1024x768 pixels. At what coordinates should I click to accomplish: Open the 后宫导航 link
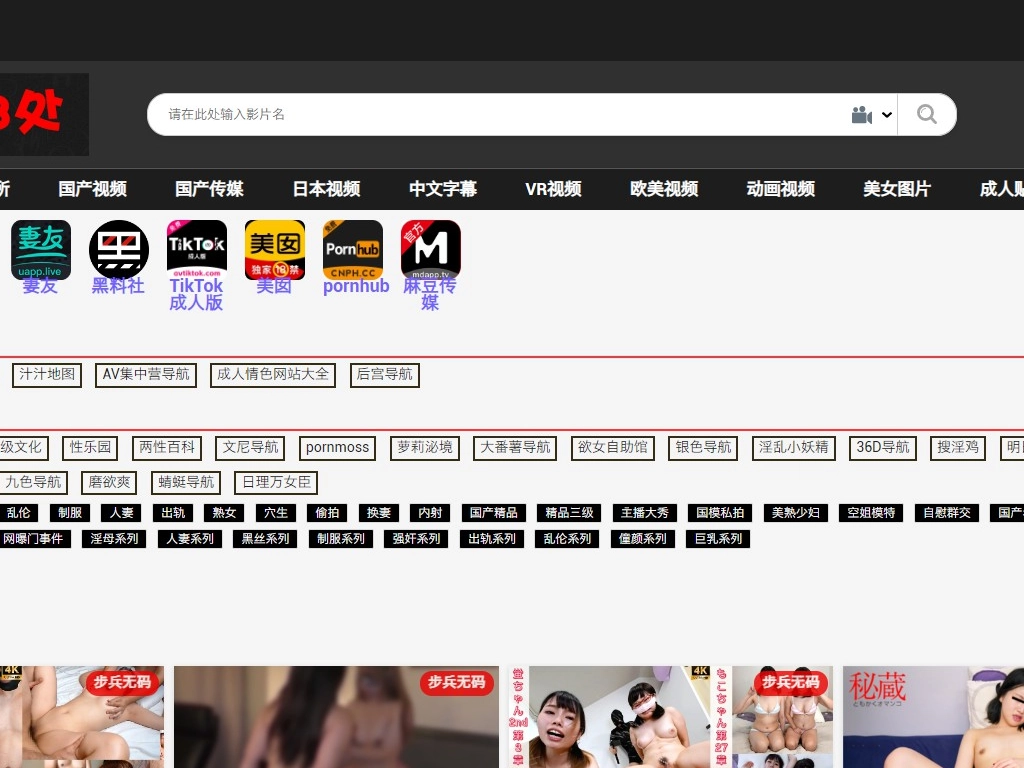click(x=385, y=375)
